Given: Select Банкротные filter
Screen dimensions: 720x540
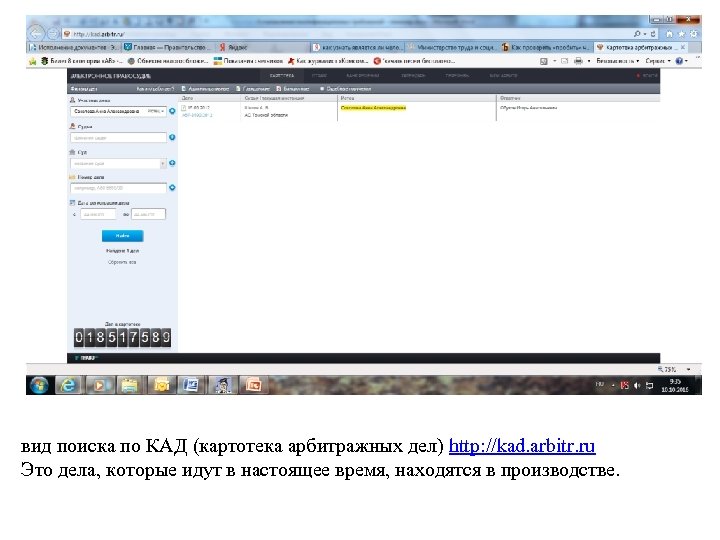Looking at the screenshot, I should [293, 89].
